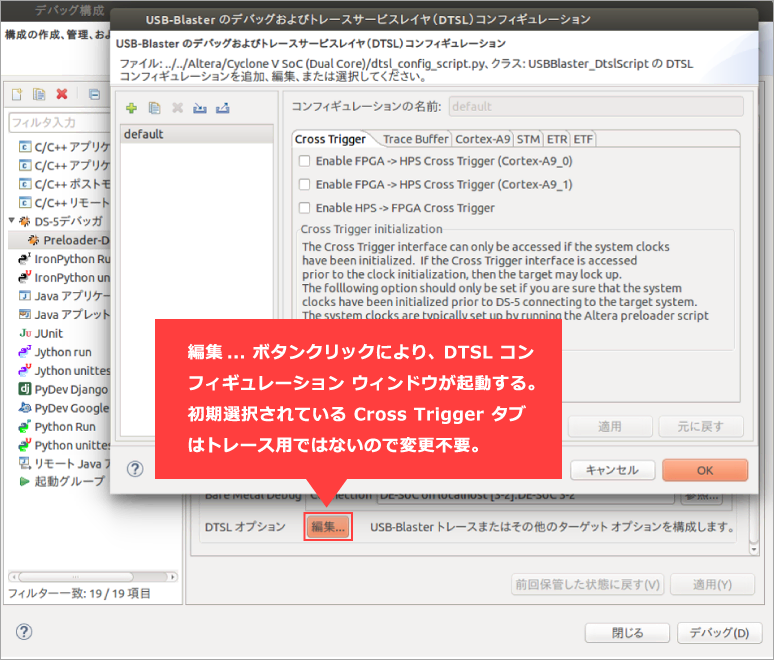Open the Cortex-A9 tab
Screen dimensions: 774x660
coord(483,139)
